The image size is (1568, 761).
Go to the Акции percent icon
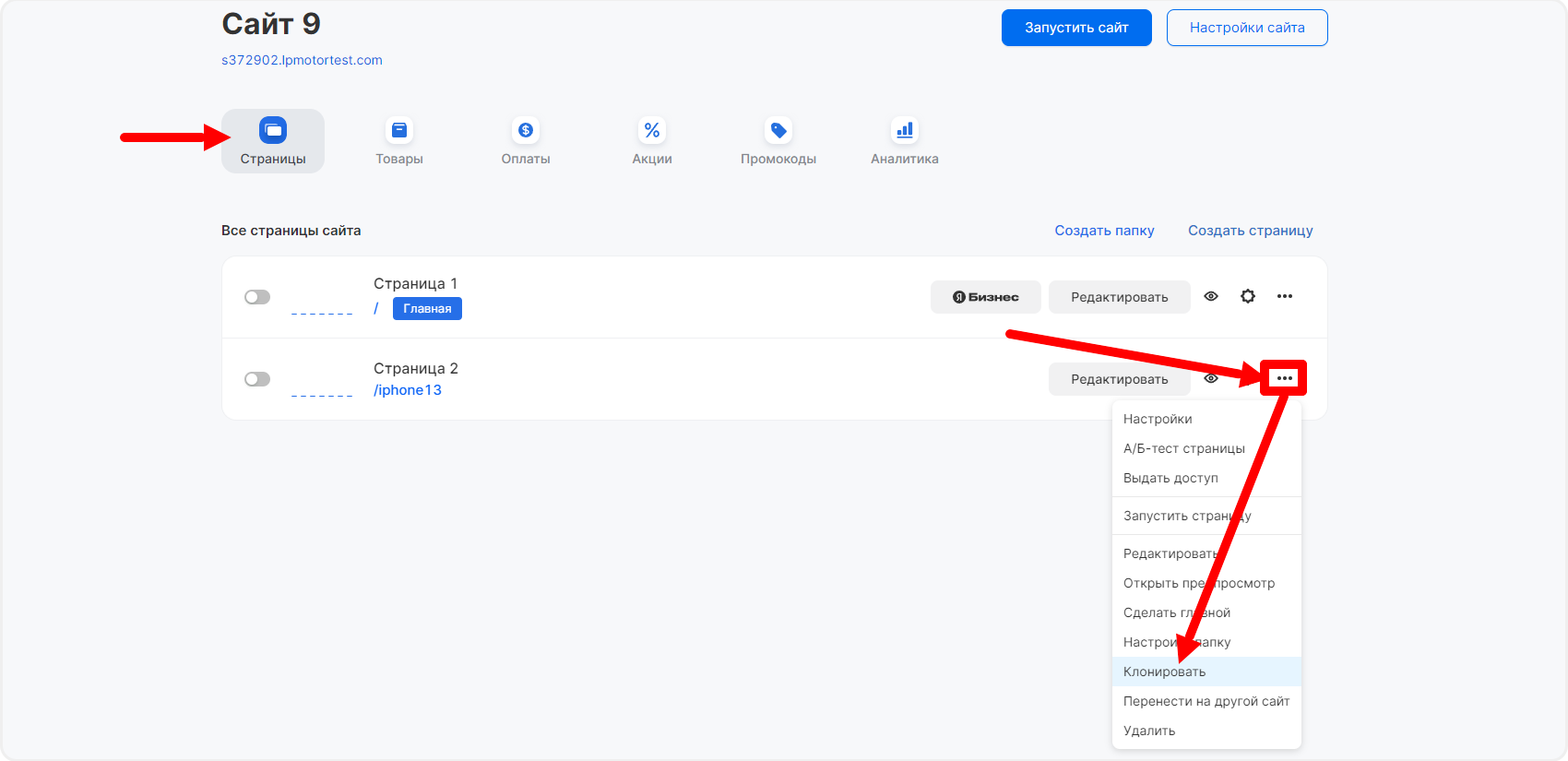[652, 131]
